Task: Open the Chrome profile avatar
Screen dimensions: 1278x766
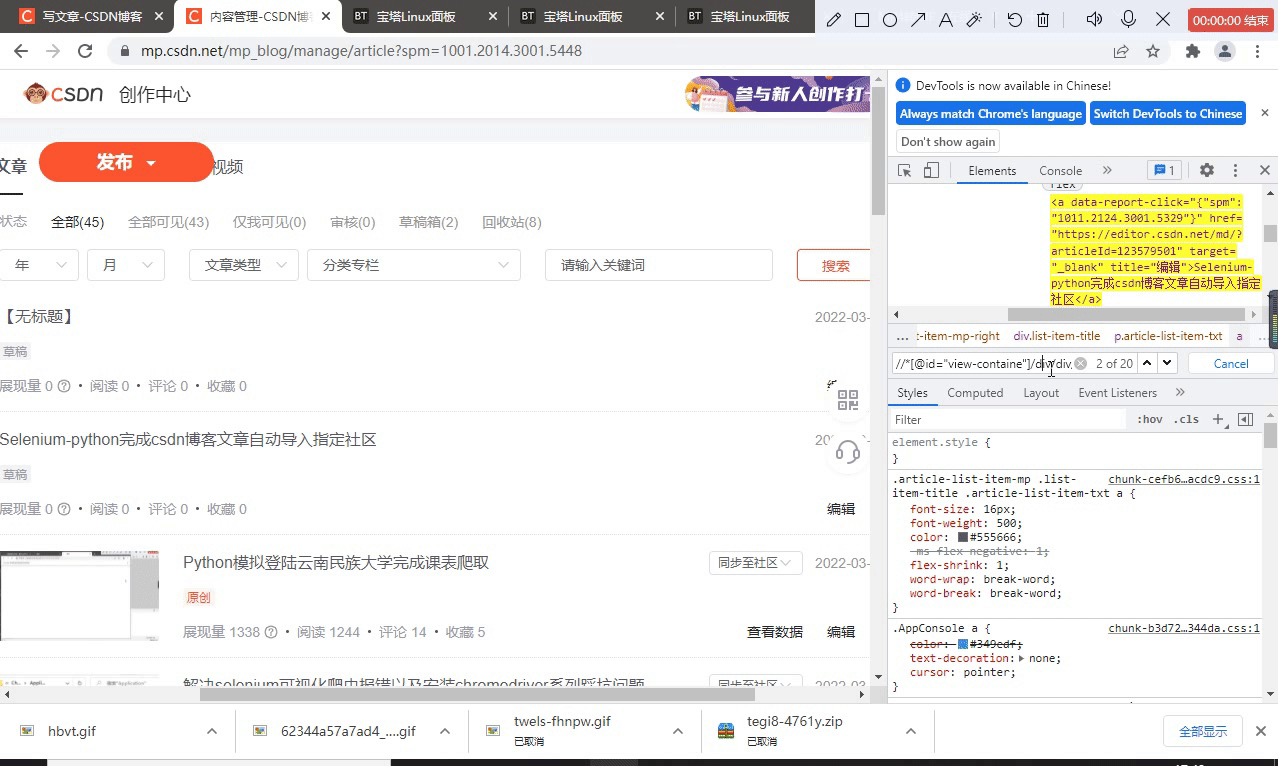Action: click(x=1224, y=51)
